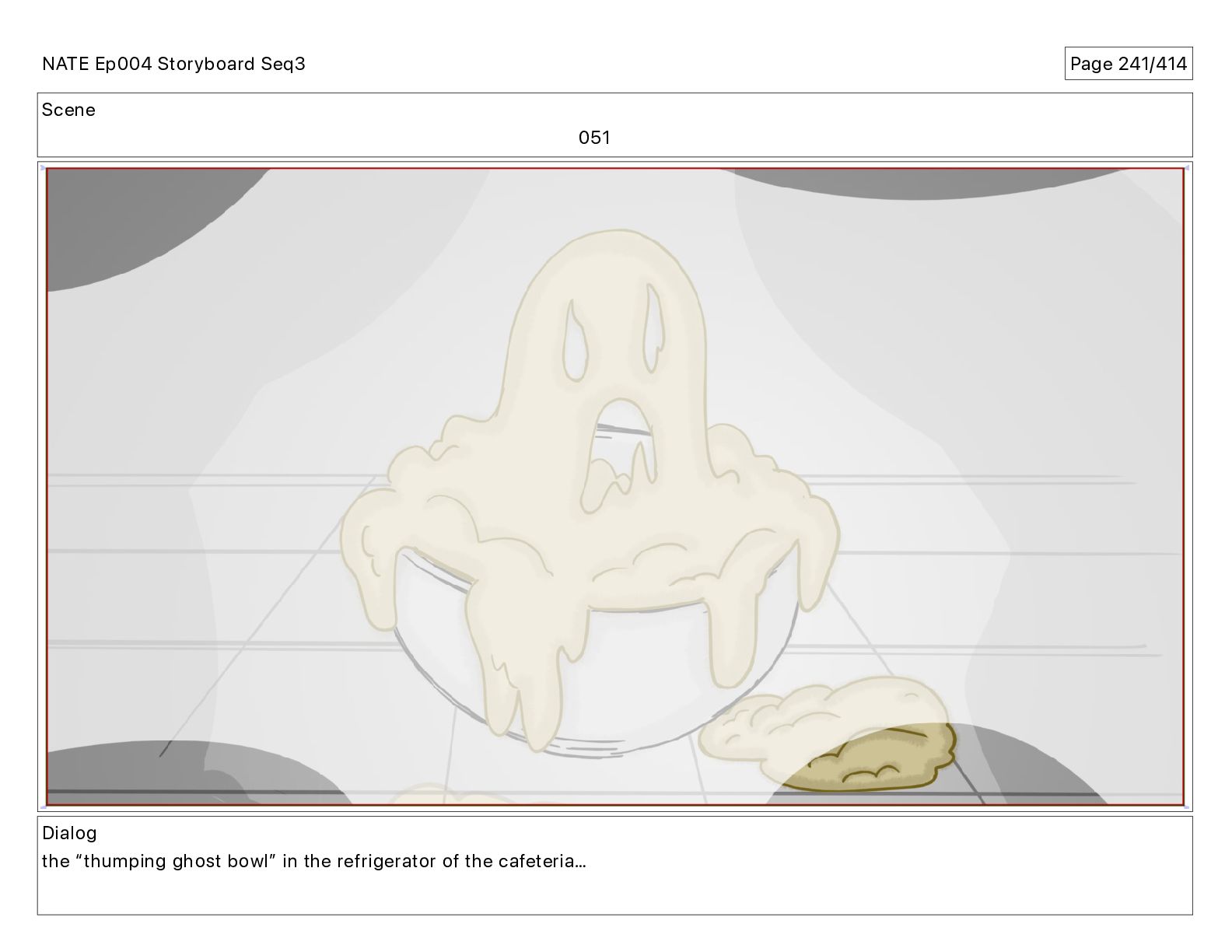Select the 'Scene' field label
This screenshot has width=1232, height=952.
(68, 110)
